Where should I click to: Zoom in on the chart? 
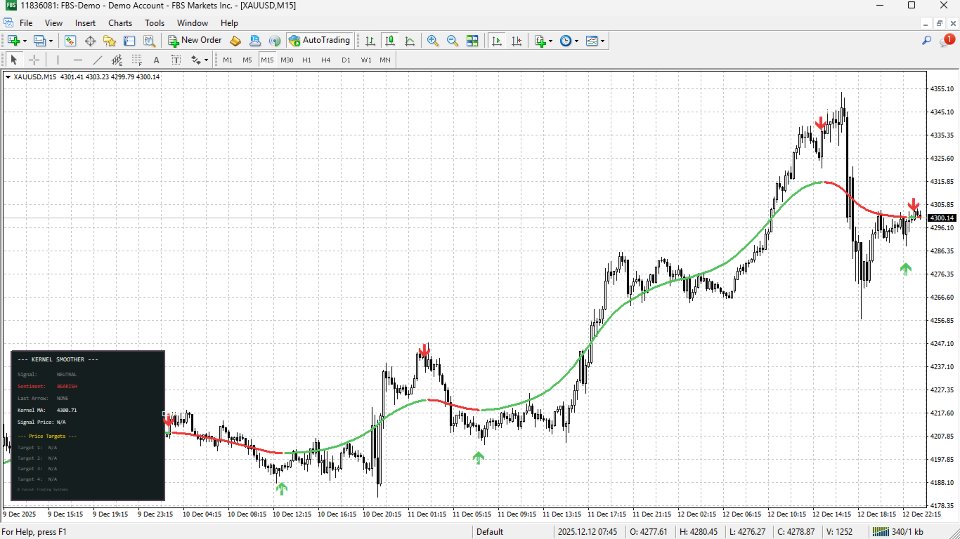pos(433,41)
